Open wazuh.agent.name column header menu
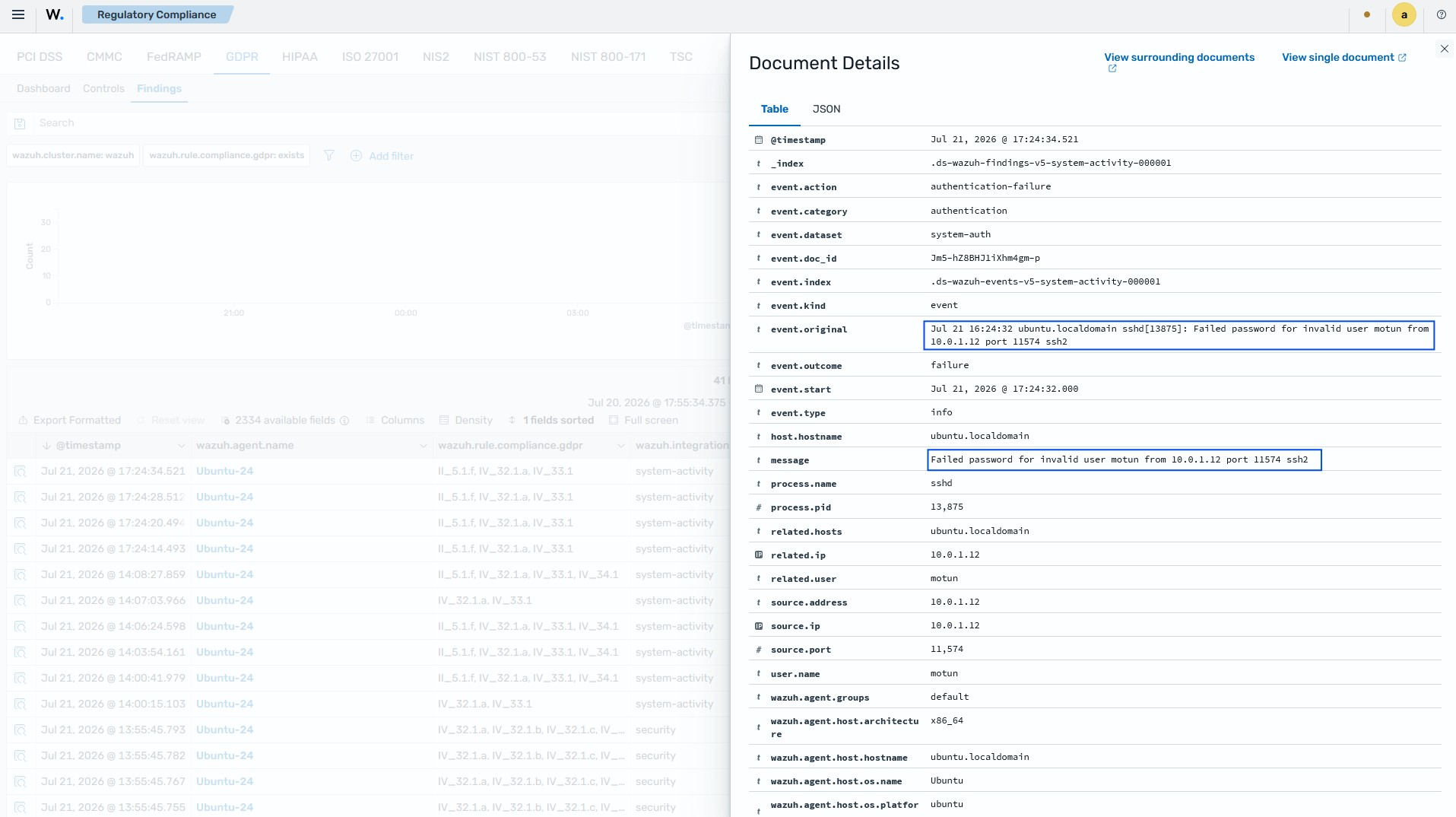This screenshot has height=817, width=1456. click(423, 446)
